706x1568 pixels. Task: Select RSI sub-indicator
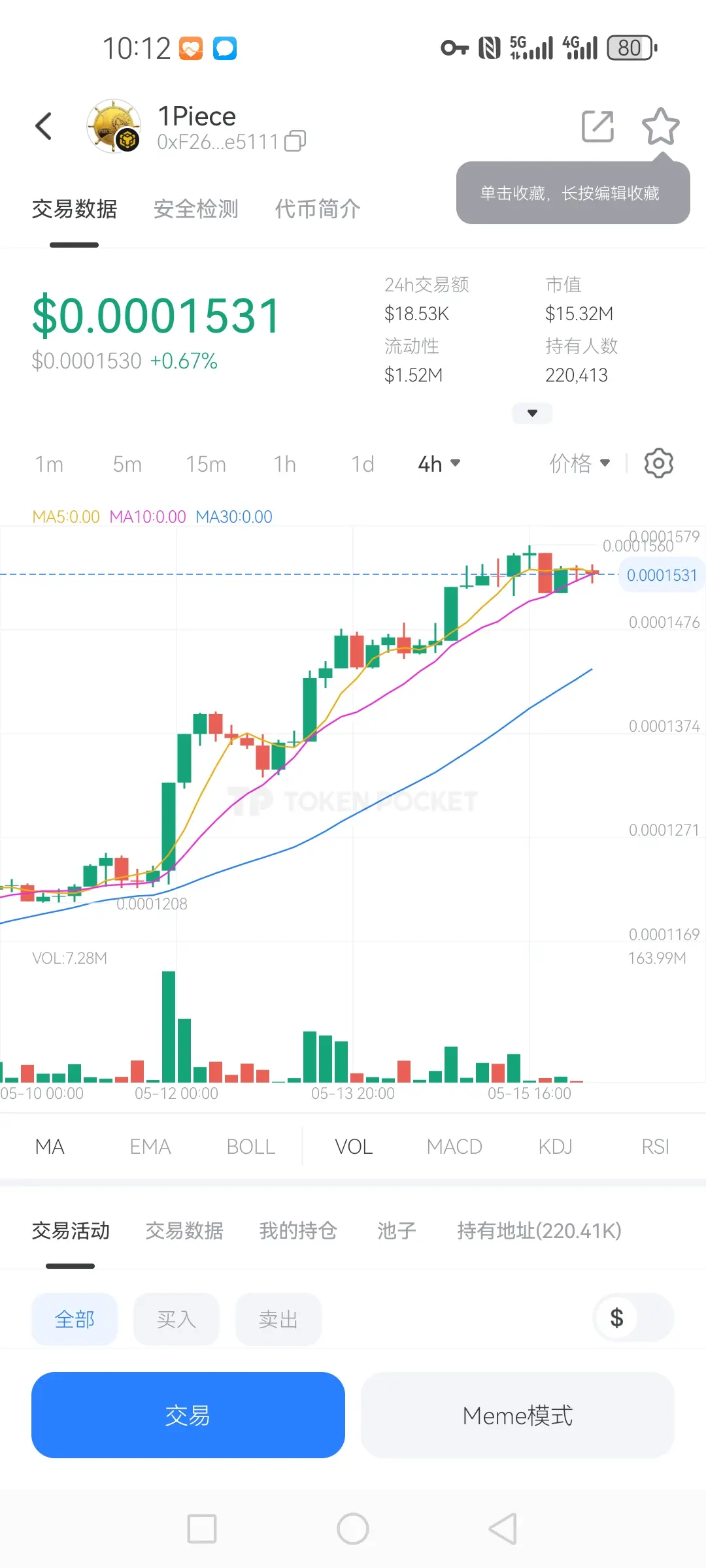[x=655, y=1147]
